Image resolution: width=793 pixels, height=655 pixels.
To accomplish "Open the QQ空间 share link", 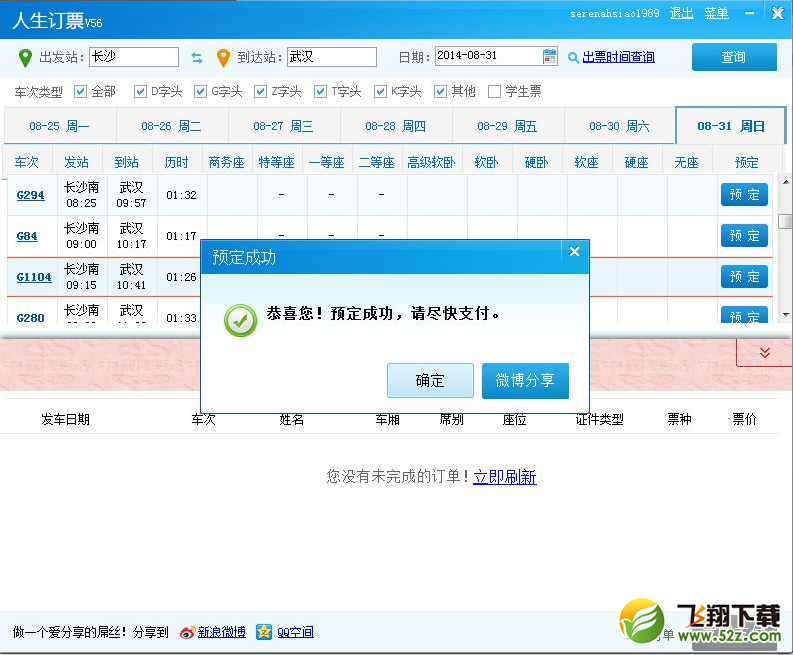I will pos(295,632).
